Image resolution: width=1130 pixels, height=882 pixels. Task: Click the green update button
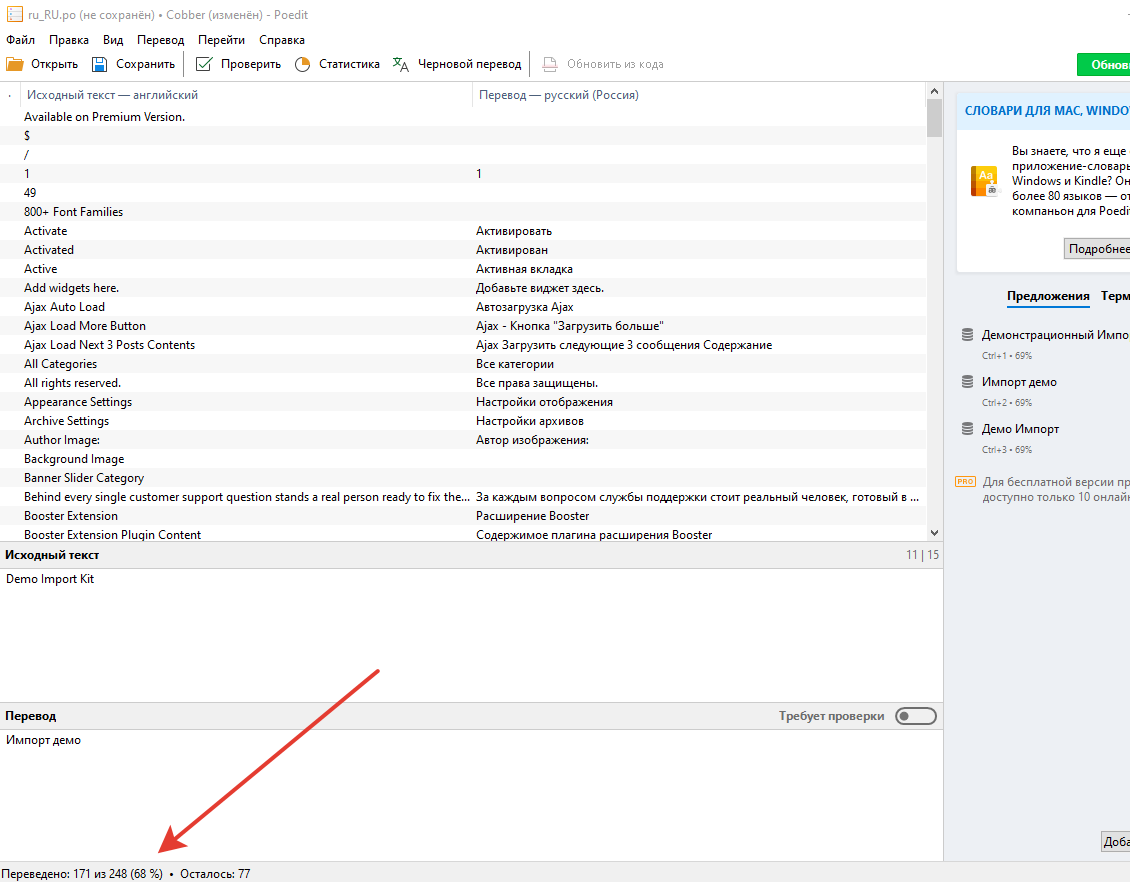tap(1103, 64)
